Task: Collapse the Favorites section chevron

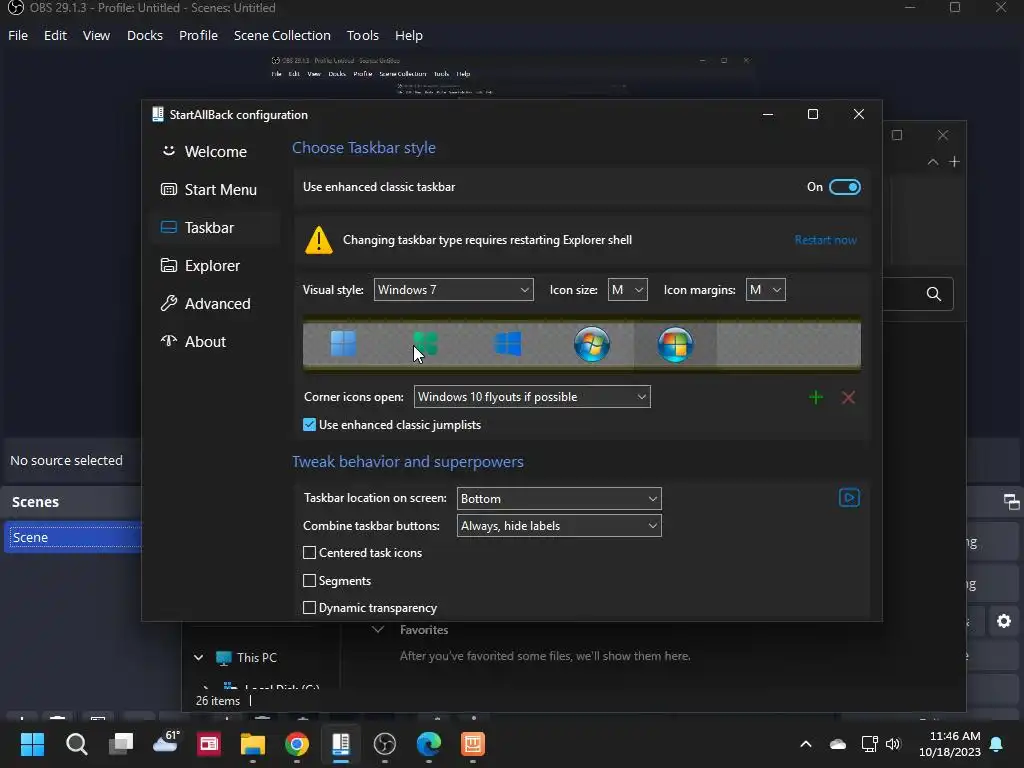Action: click(377, 630)
